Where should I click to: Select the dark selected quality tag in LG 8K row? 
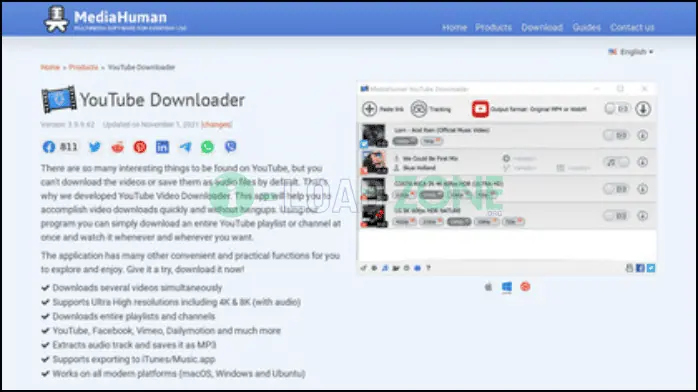coord(459,222)
